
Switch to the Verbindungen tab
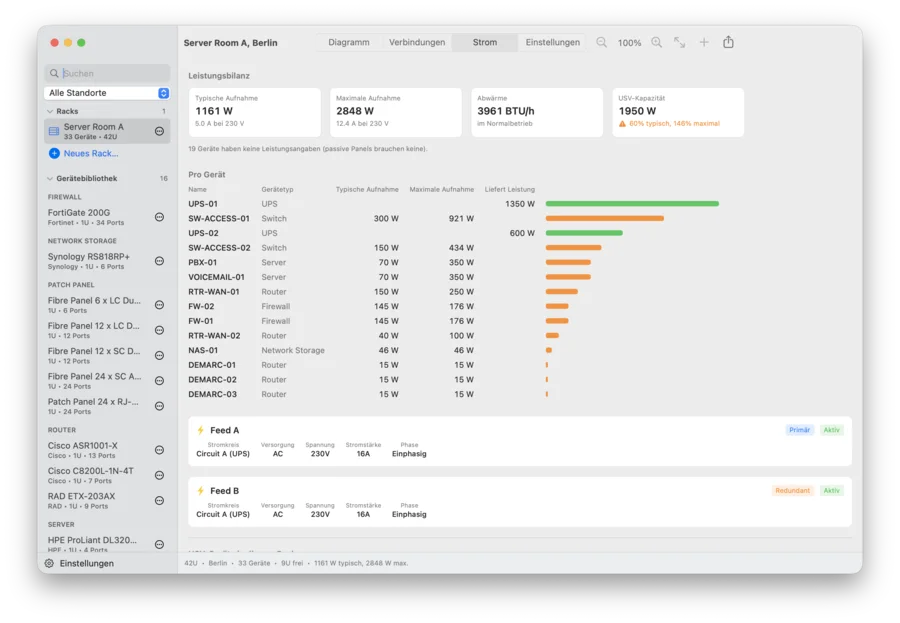(x=417, y=42)
